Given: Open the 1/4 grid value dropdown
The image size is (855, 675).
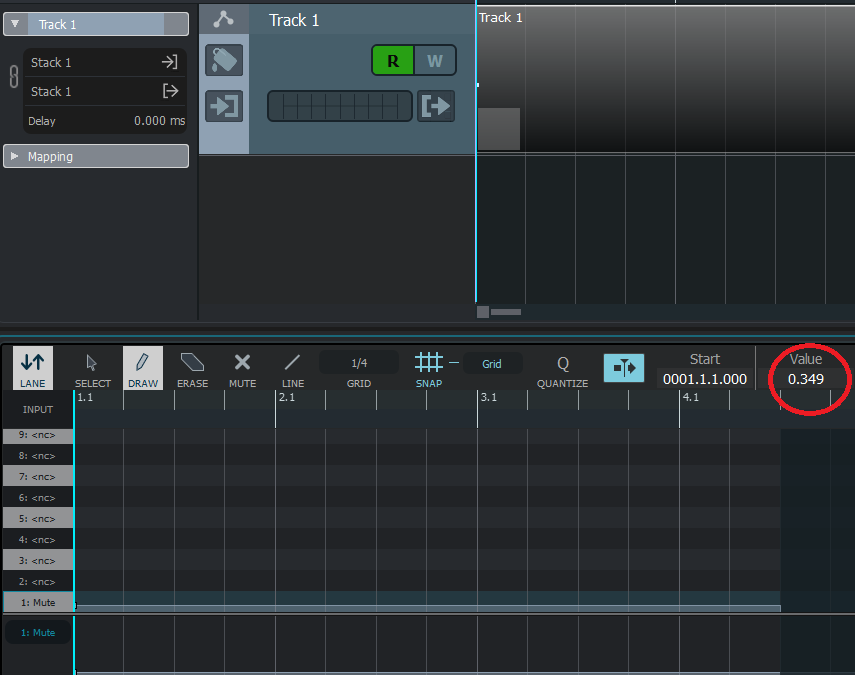Looking at the screenshot, I should [359, 363].
